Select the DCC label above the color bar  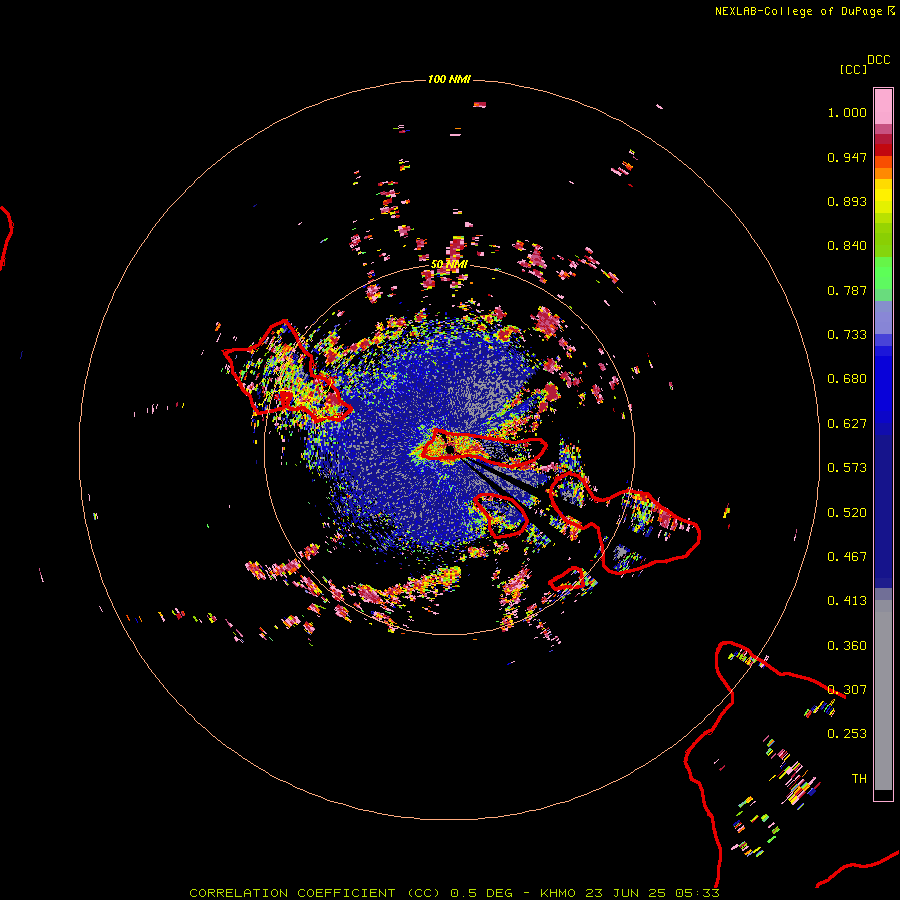(x=879, y=60)
